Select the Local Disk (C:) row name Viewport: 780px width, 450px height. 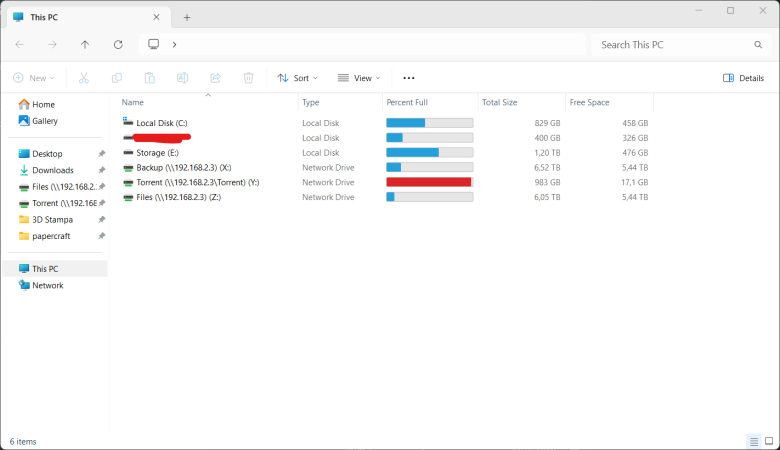162,123
